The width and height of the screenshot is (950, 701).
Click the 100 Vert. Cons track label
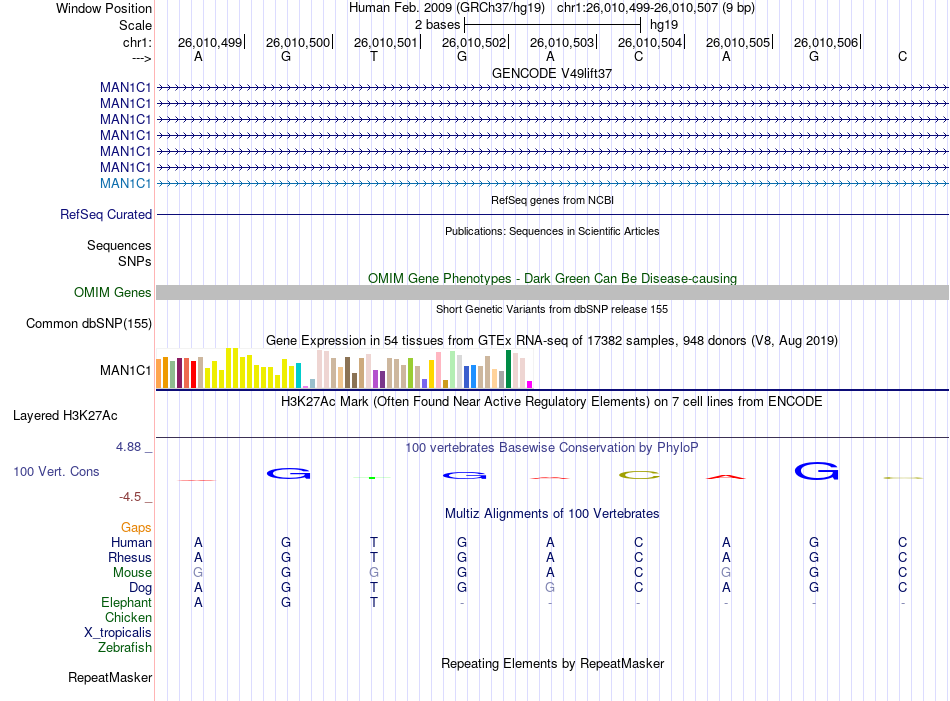(x=56, y=471)
